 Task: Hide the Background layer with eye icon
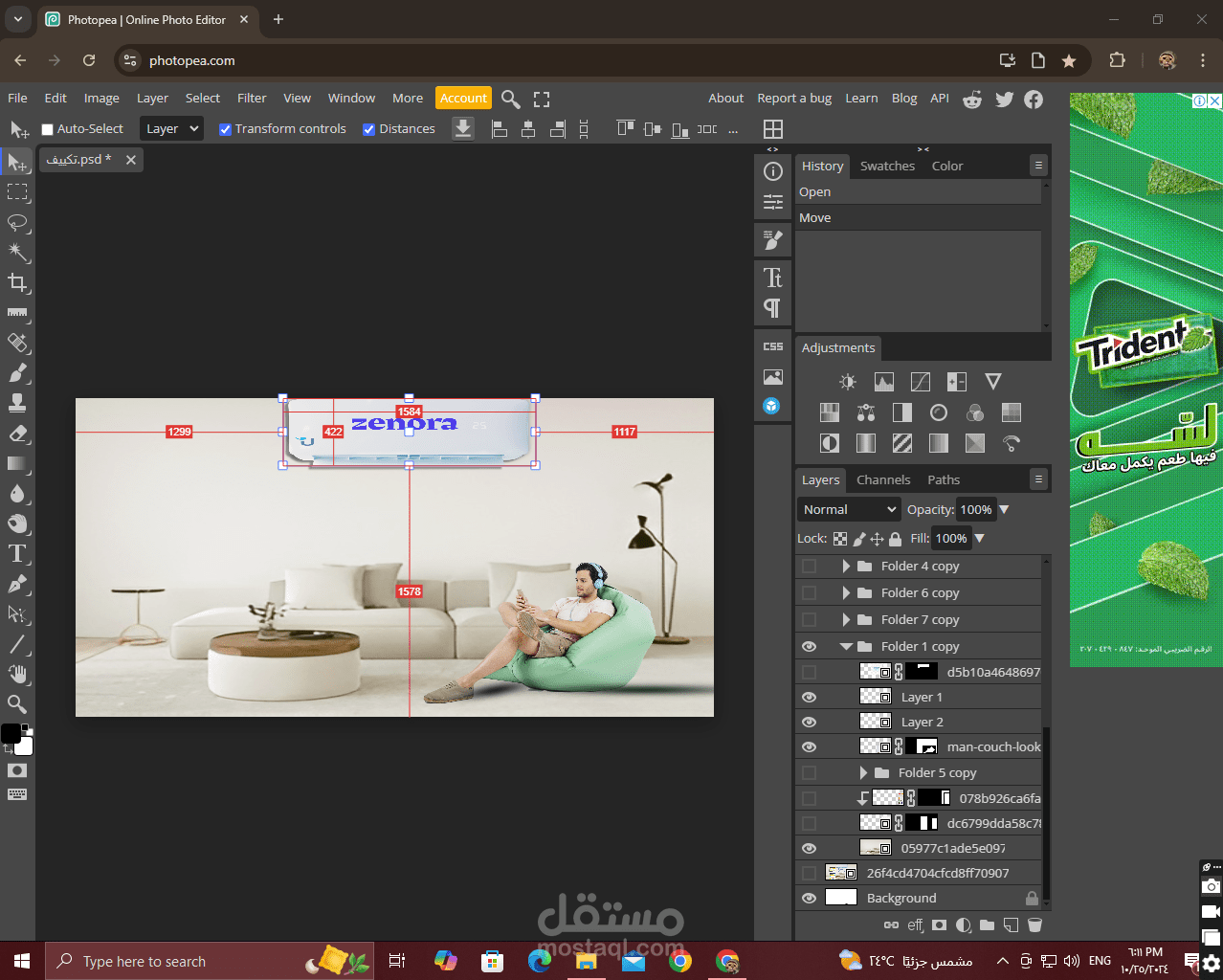pyautogui.click(x=810, y=899)
